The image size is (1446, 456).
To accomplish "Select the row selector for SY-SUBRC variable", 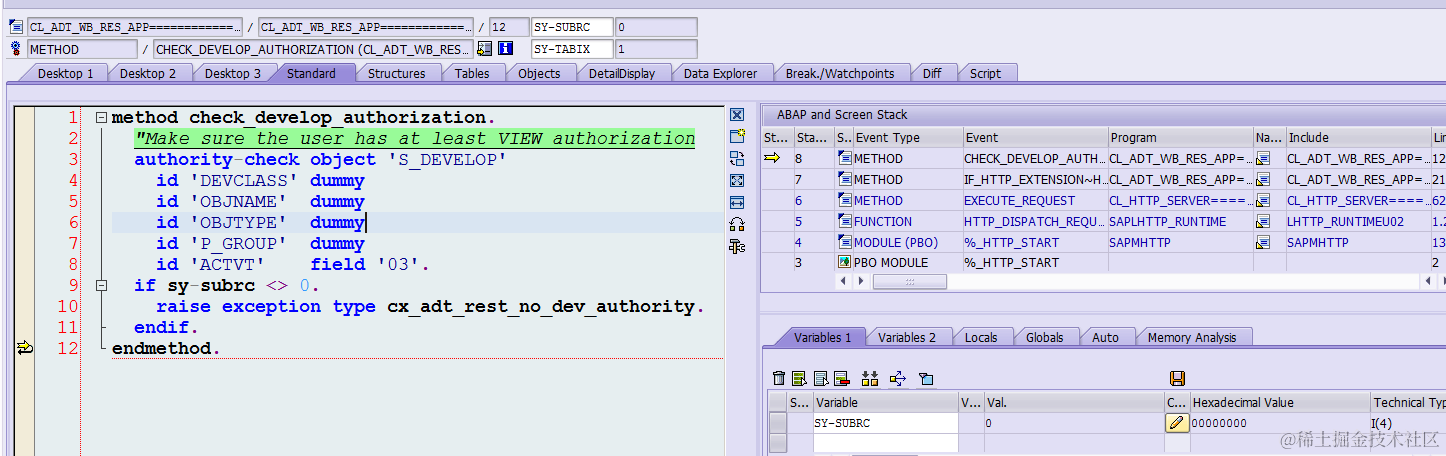I will click(777, 423).
